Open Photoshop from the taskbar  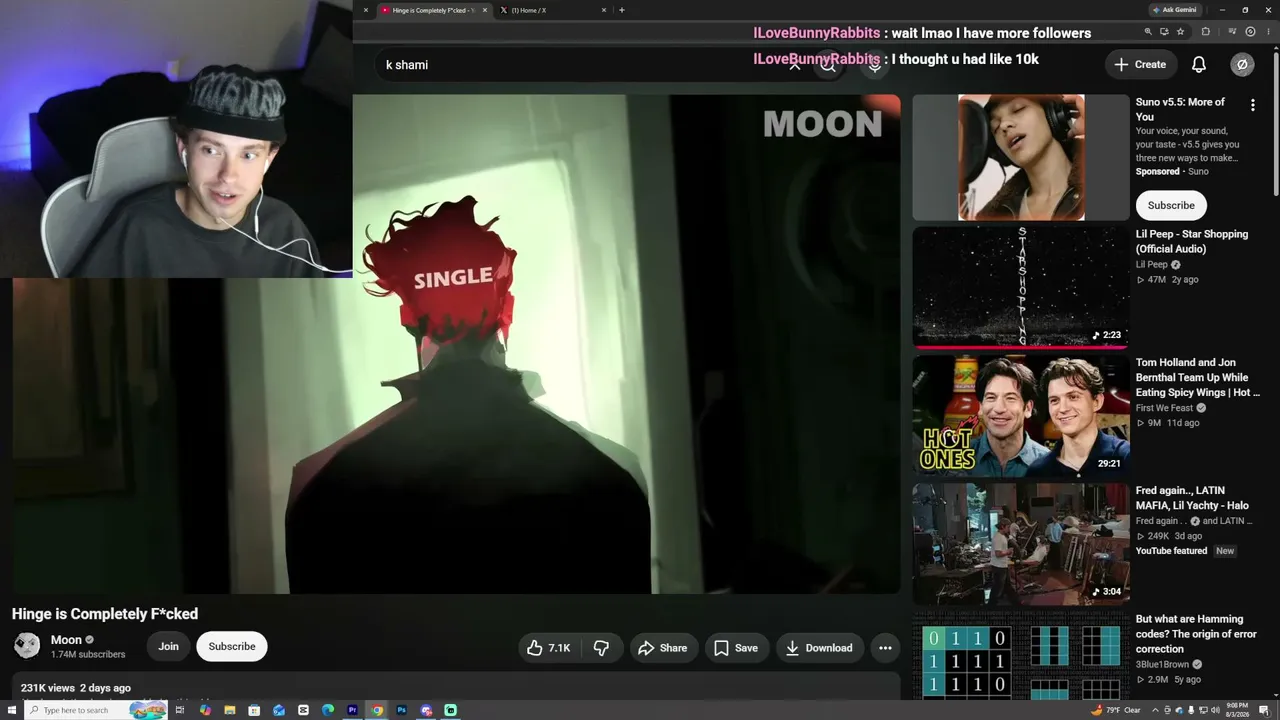point(401,710)
